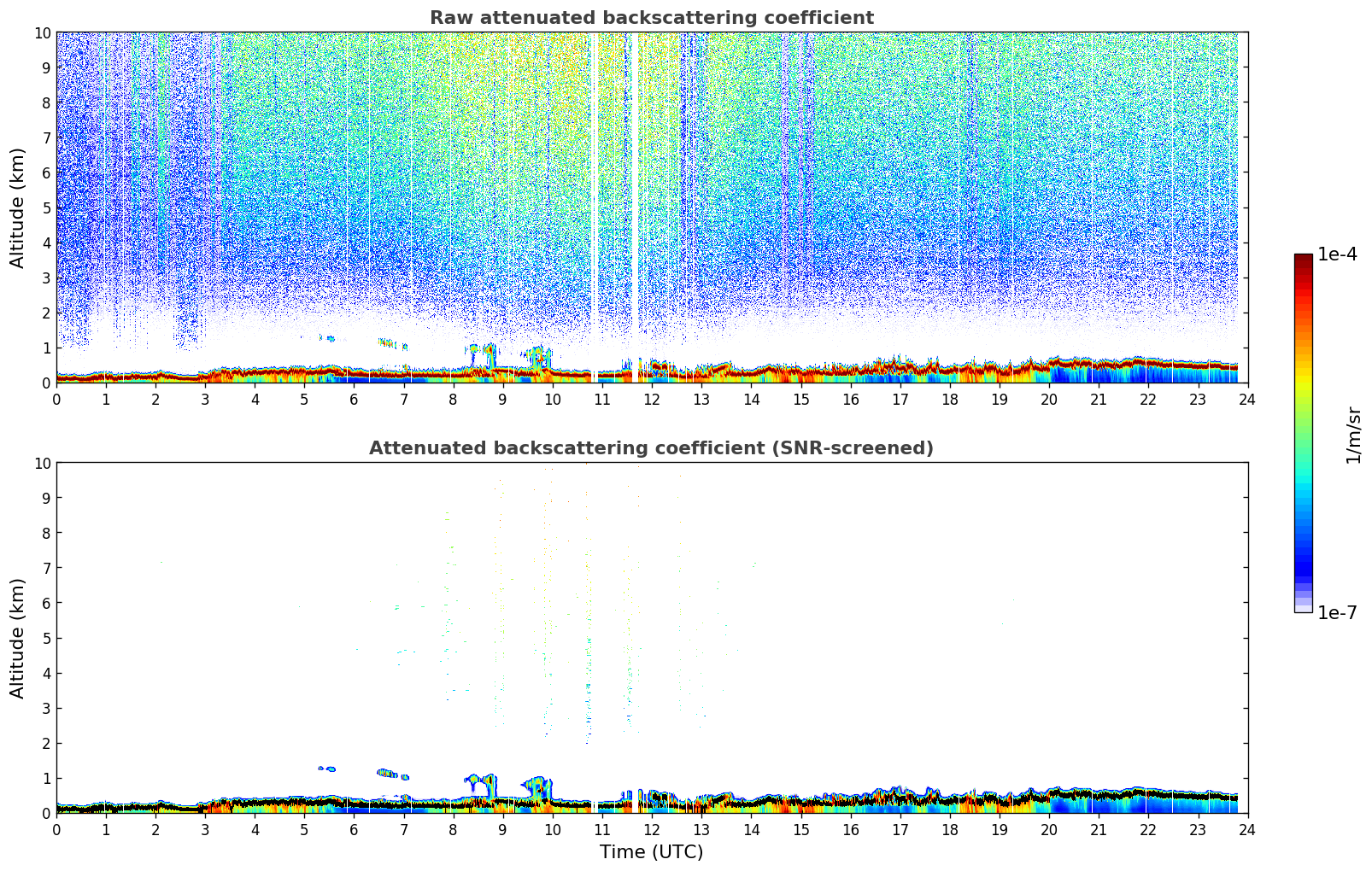
Task: Select the top plot's "Altitude (km)" label
Action: (18, 208)
